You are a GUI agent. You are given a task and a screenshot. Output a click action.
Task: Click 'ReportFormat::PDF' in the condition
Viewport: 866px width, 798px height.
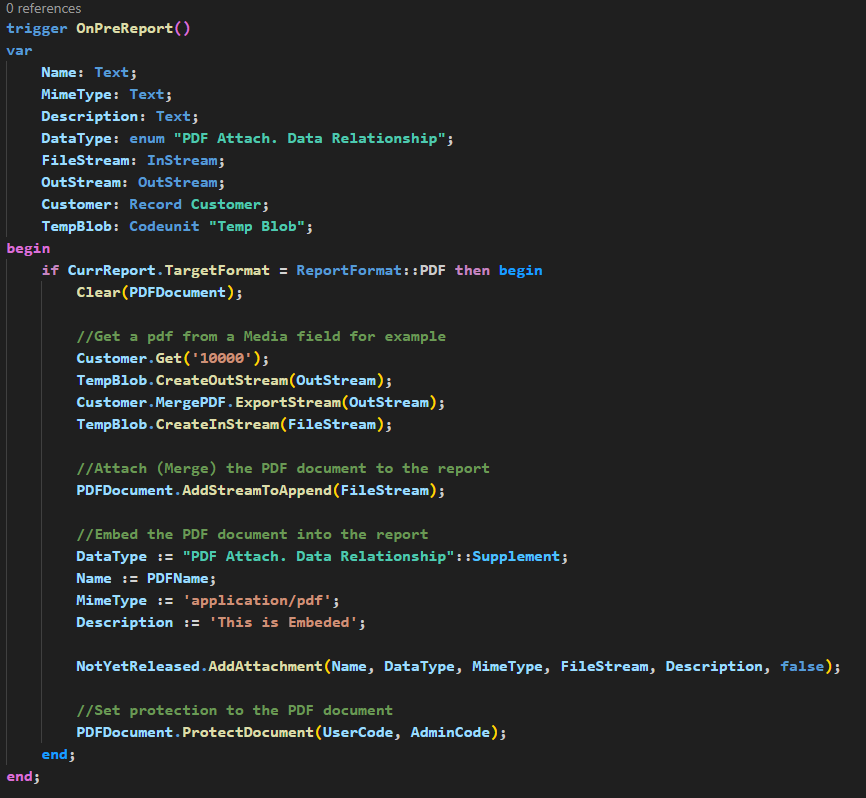coord(371,271)
